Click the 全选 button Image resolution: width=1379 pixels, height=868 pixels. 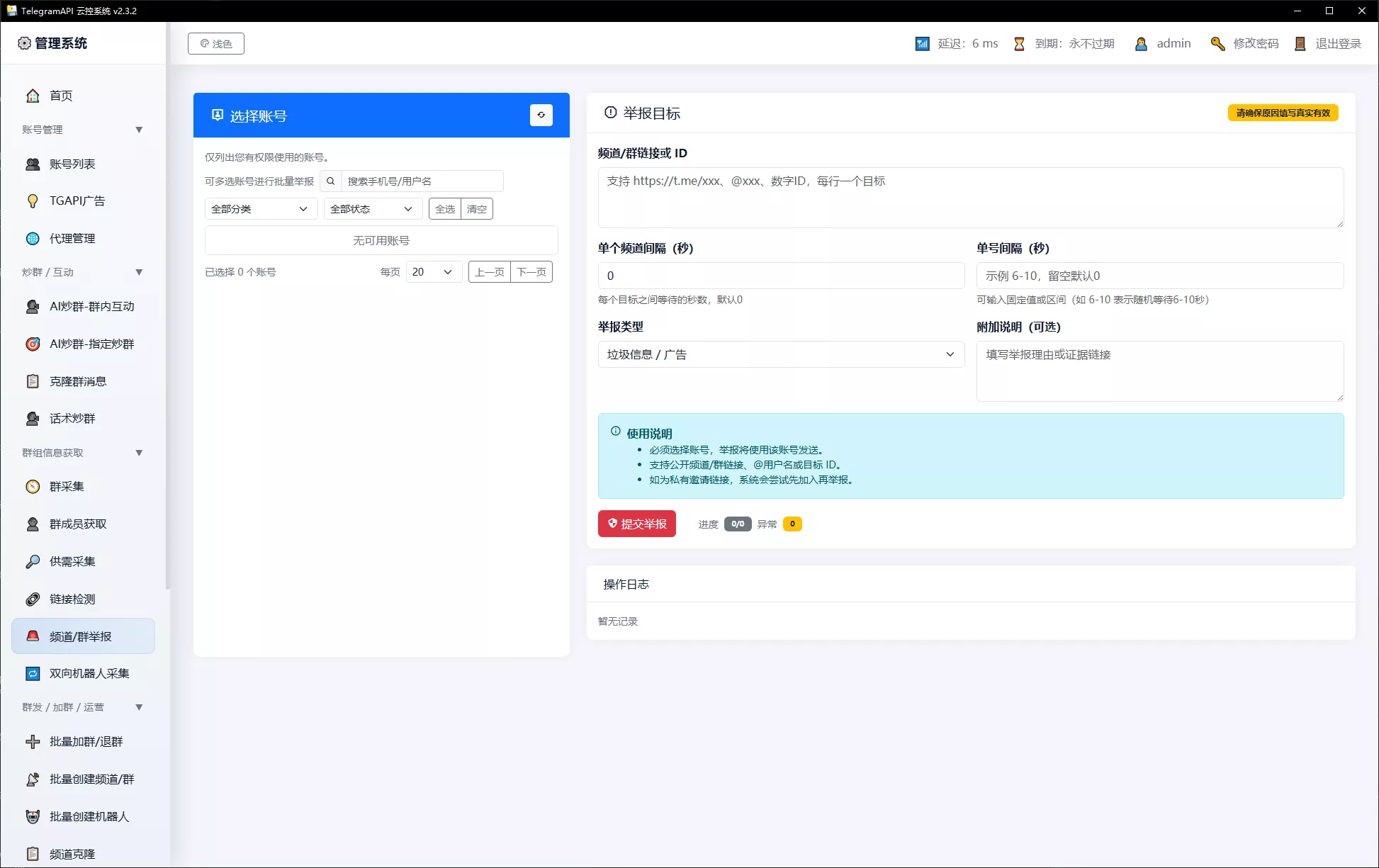(x=445, y=209)
